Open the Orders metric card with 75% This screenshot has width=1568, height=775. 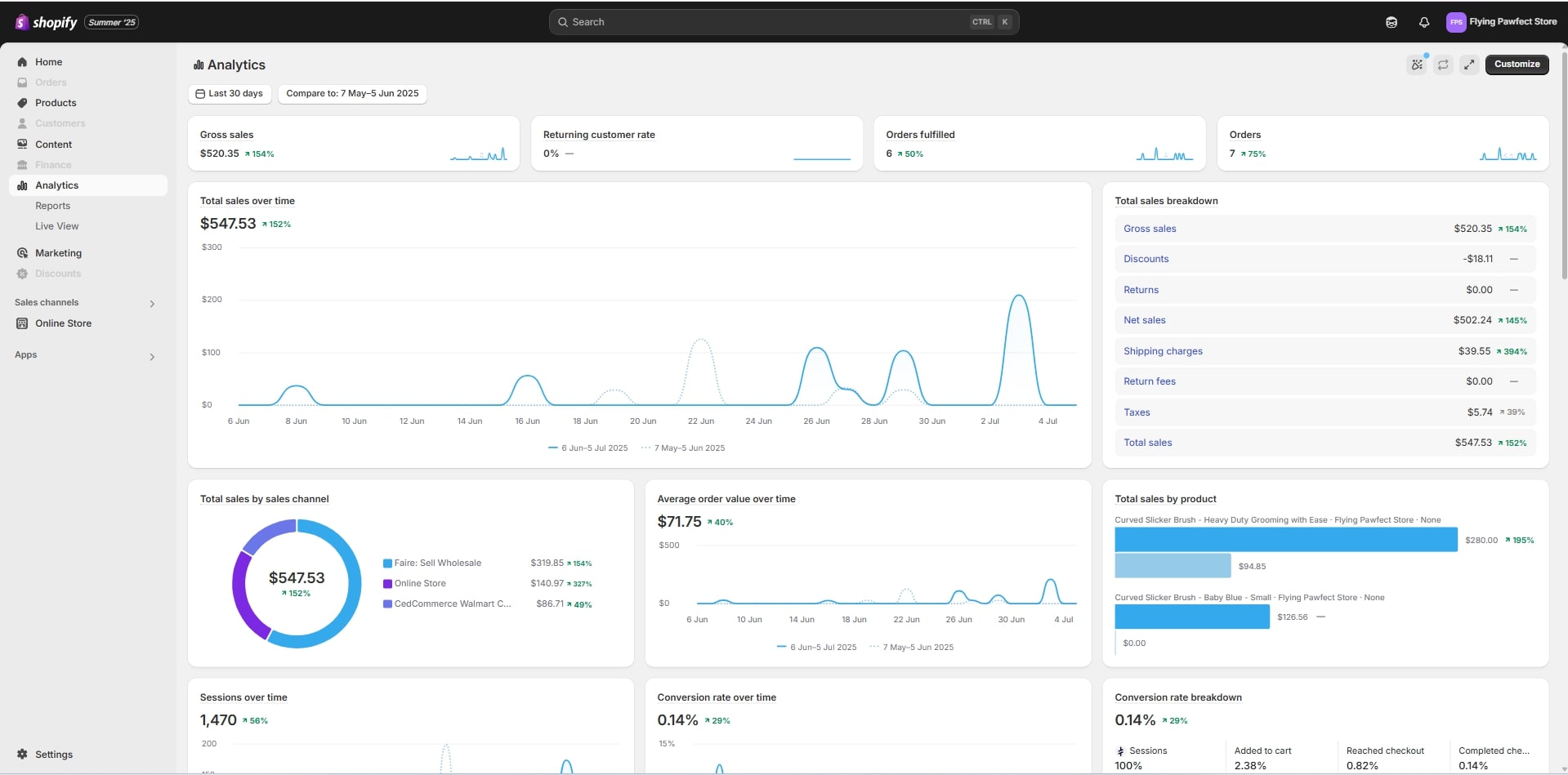pyautogui.click(x=1383, y=144)
